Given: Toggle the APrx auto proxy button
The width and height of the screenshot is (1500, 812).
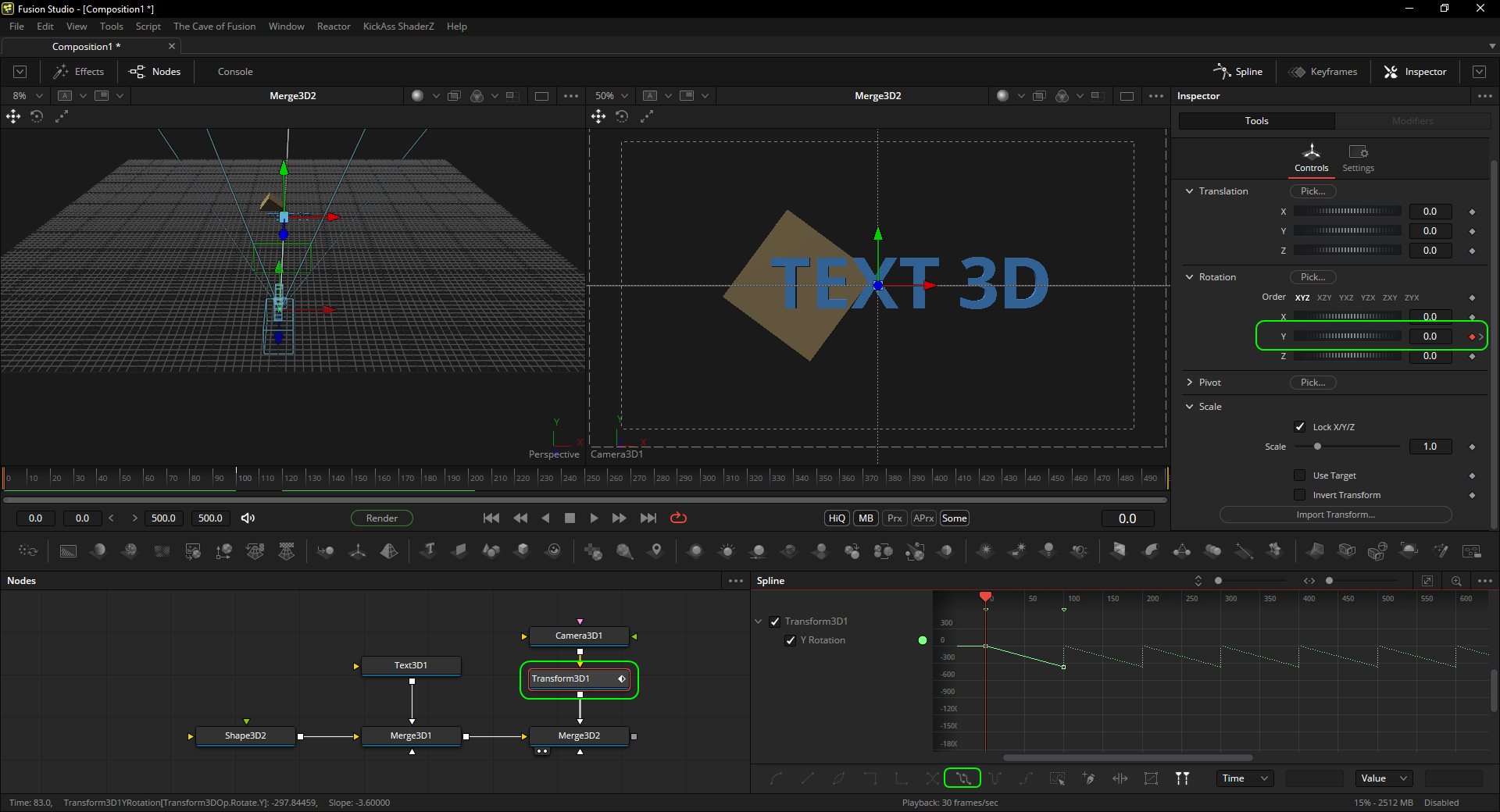Looking at the screenshot, I should pos(923,518).
